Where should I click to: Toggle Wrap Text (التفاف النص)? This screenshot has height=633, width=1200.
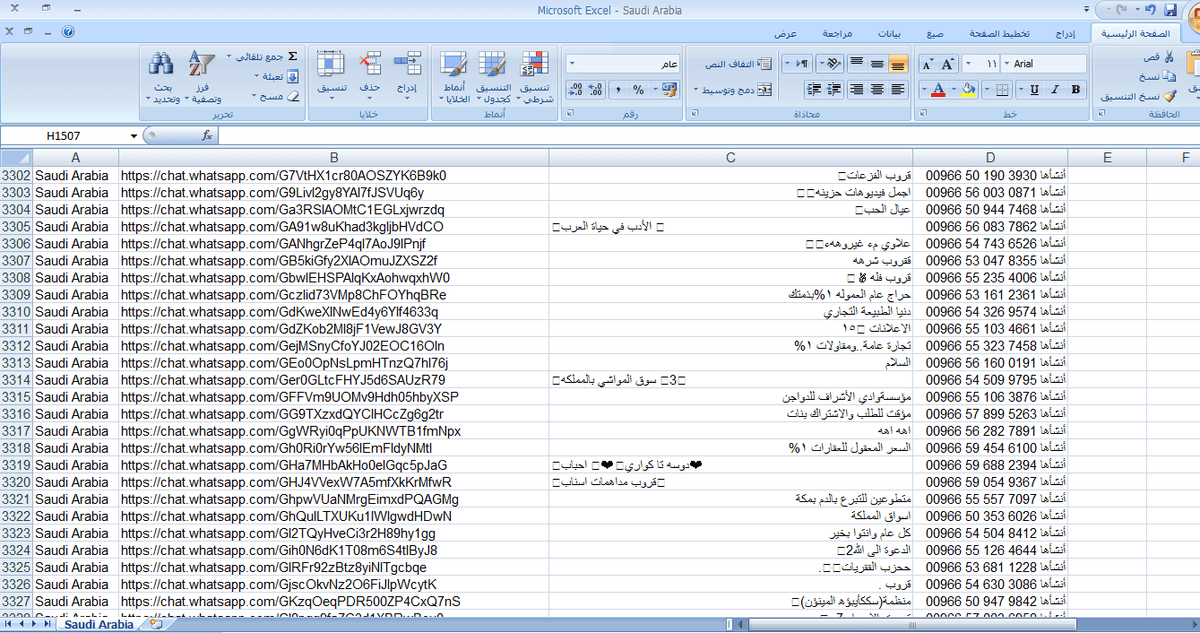coord(735,64)
